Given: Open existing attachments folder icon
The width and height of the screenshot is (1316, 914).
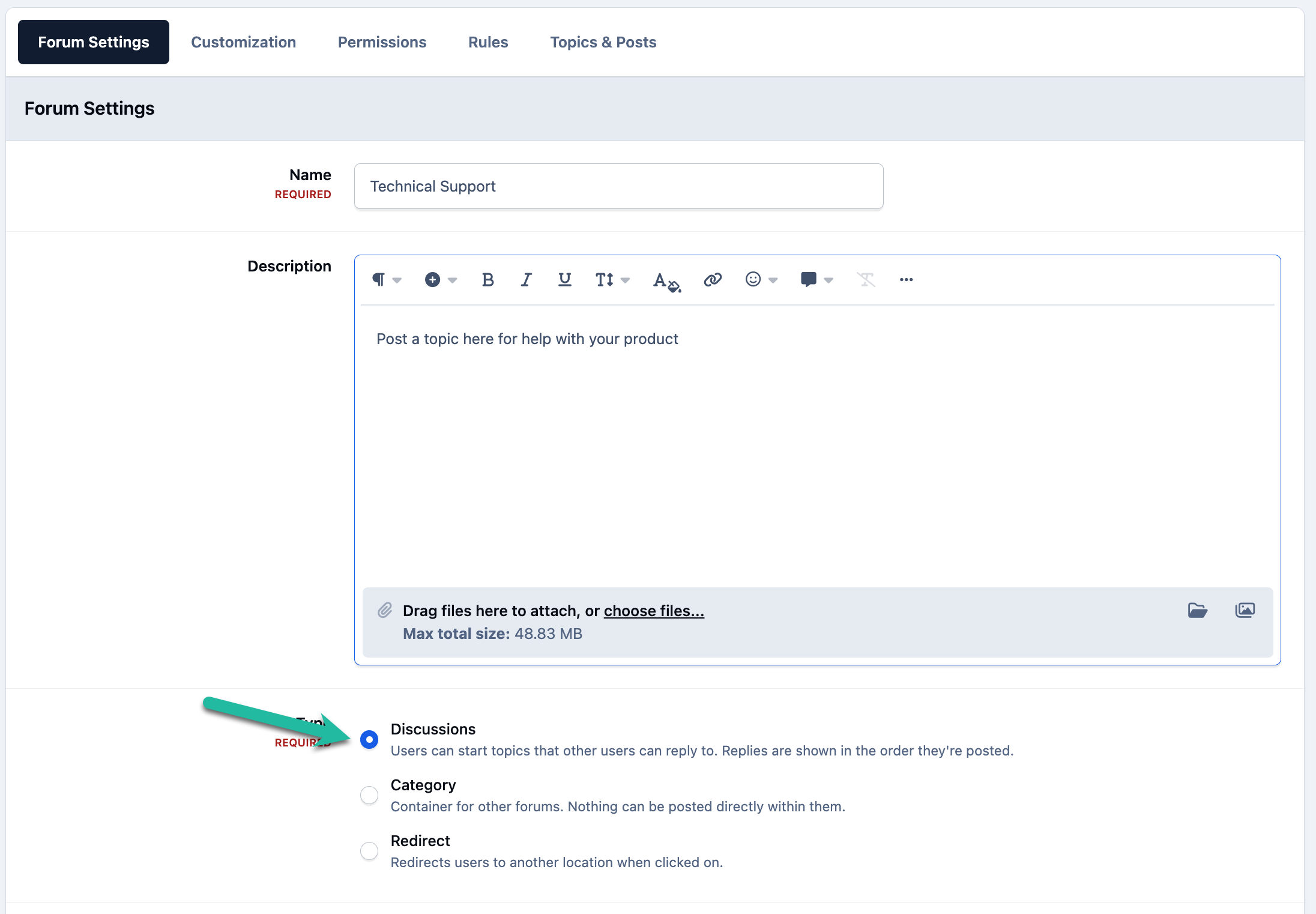Looking at the screenshot, I should point(1198,610).
